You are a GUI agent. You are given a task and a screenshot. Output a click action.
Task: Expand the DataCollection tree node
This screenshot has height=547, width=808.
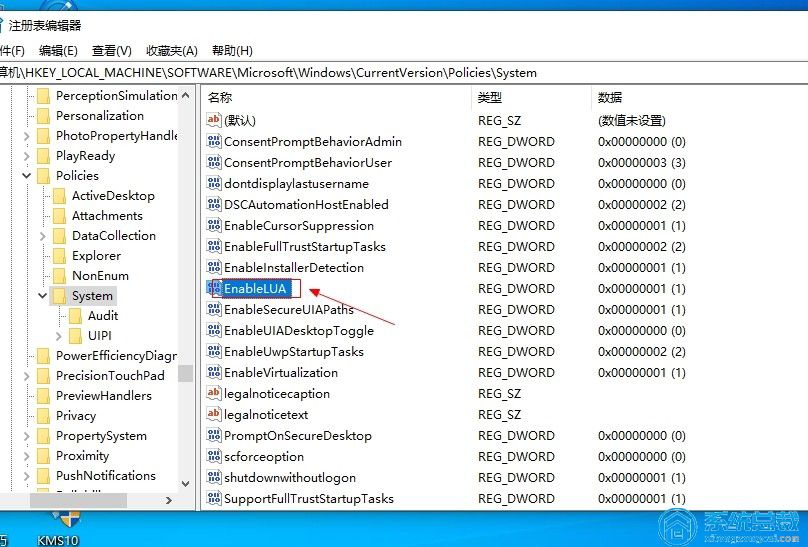click(43, 236)
